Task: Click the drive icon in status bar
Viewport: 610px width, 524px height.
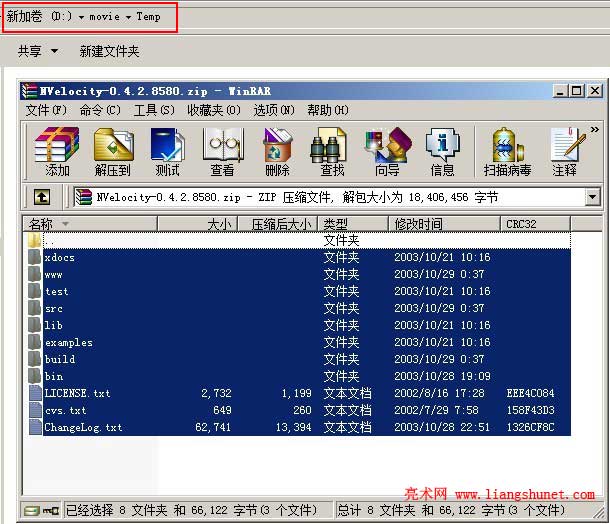Action: pos(33,510)
